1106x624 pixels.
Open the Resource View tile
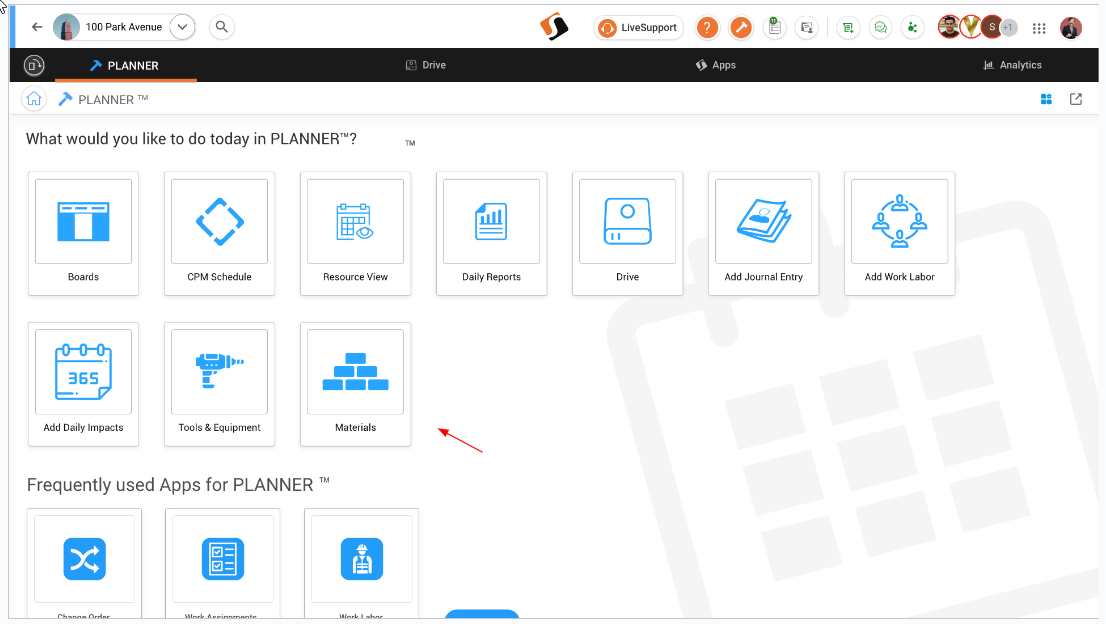tap(356, 233)
